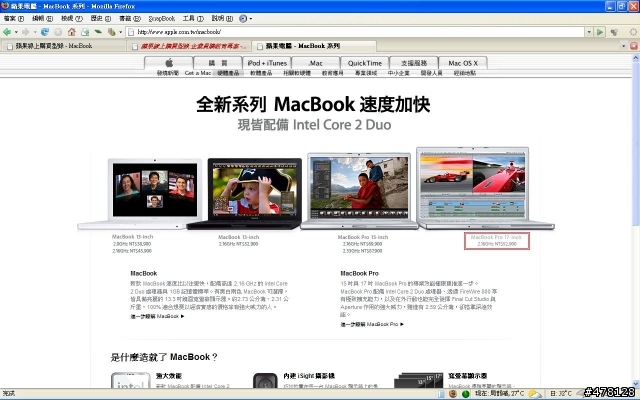Click the Apple logo navigation tab
The width and height of the screenshot is (640, 400).
tap(169, 63)
